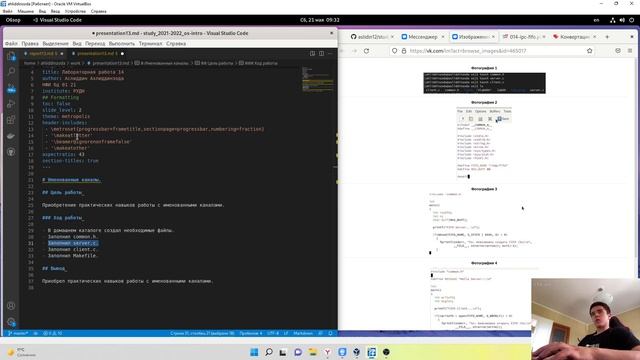
Task: Open weather widget on taskbar
Action: [x=21, y=352]
